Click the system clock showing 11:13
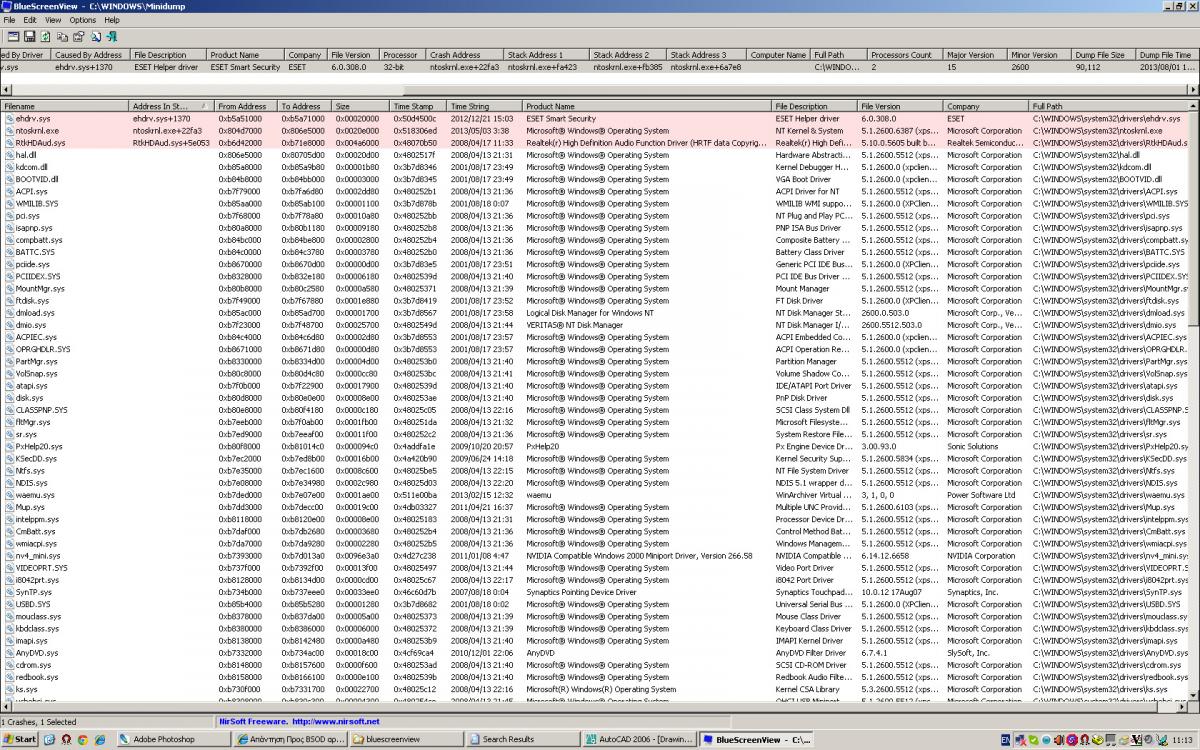The image size is (1200, 750). (x=1184, y=739)
